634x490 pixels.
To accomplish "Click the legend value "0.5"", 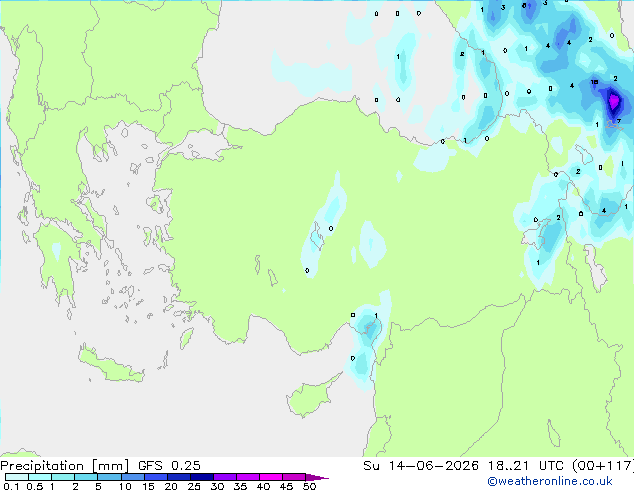I will click(x=34, y=486).
